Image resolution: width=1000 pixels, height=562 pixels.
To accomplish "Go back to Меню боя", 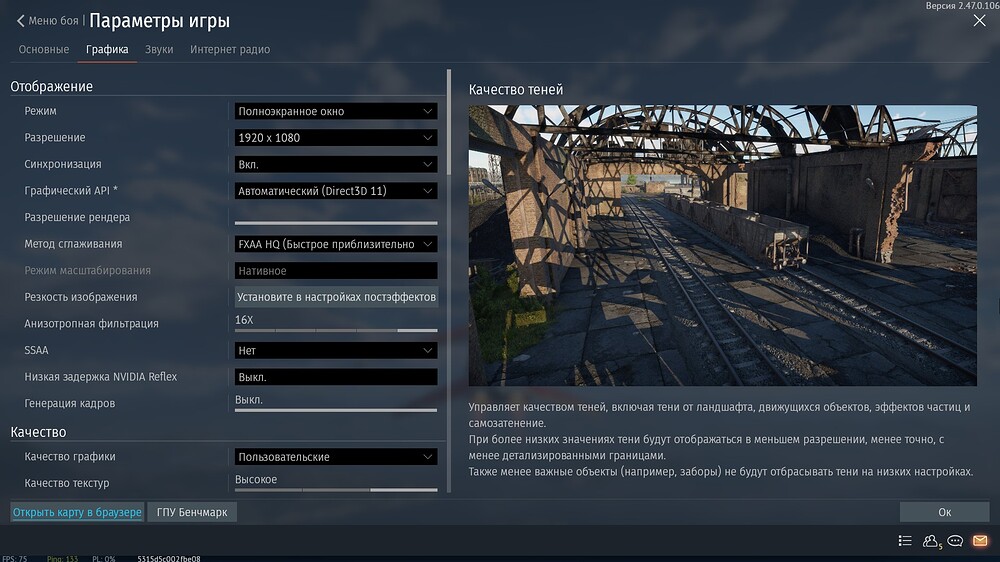I will 53,21.
